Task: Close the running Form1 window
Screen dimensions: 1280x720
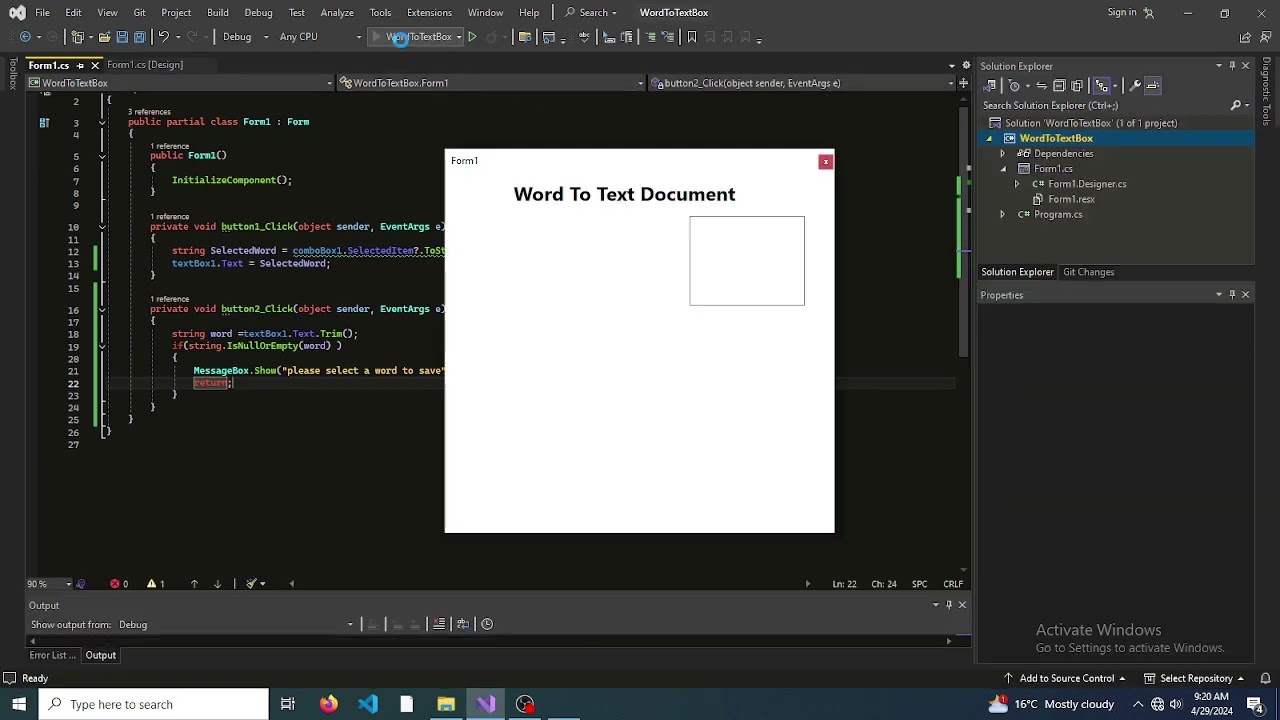Action: tap(825, 162)
